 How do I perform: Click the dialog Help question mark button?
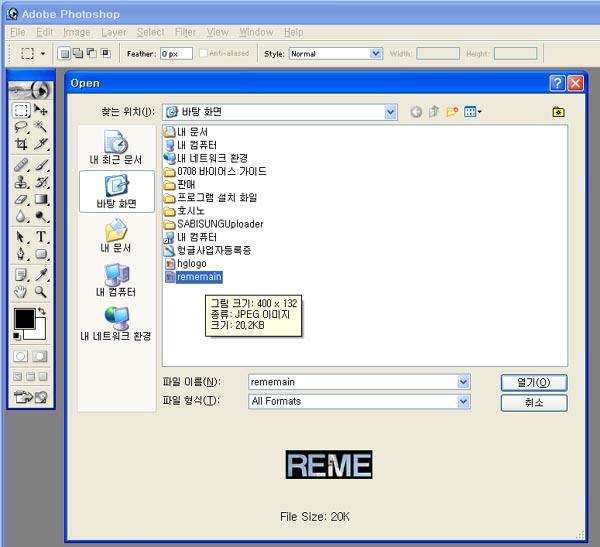tap(557, 83)
